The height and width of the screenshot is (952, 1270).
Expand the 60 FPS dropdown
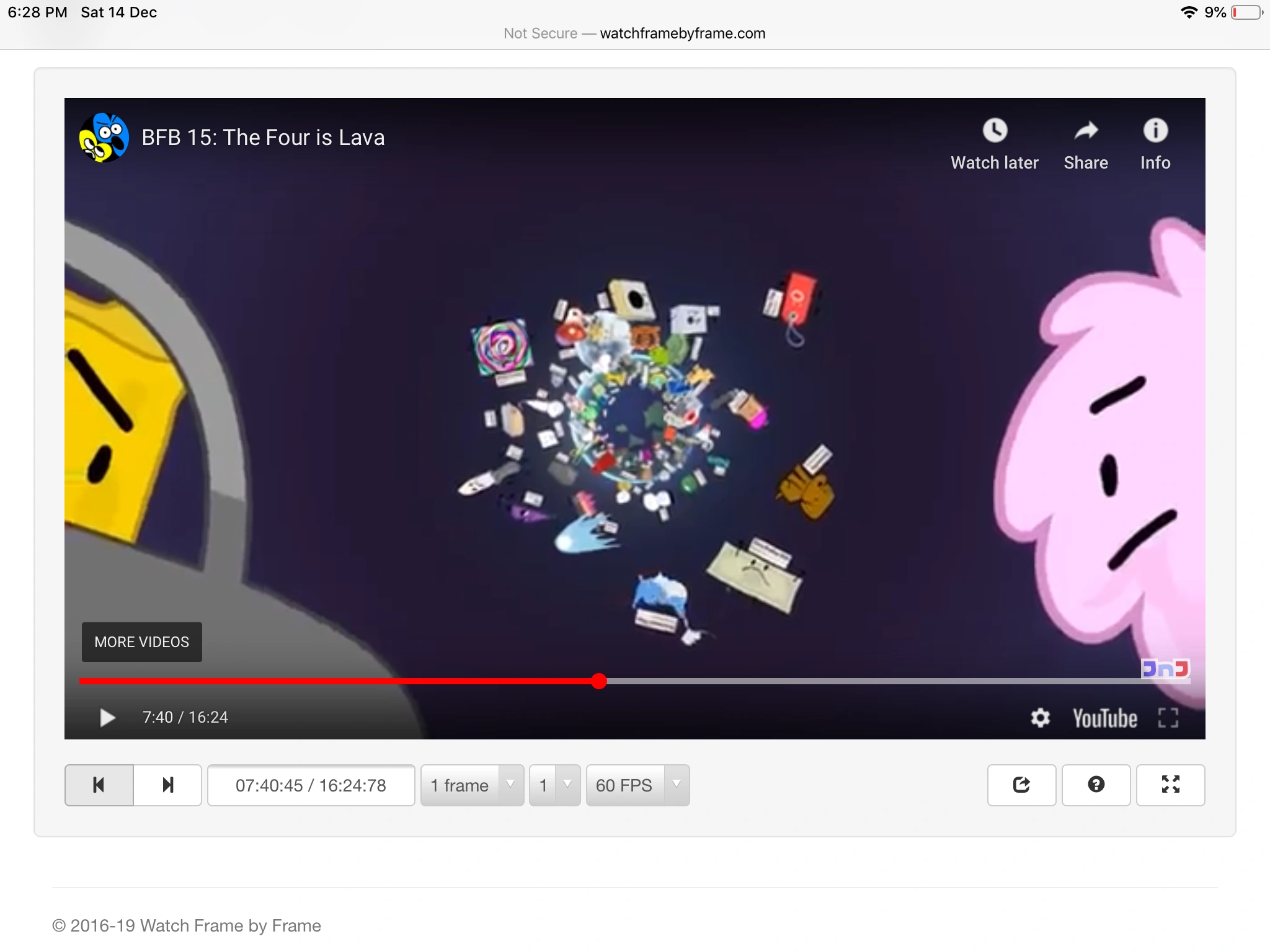[x=637, y=785]
